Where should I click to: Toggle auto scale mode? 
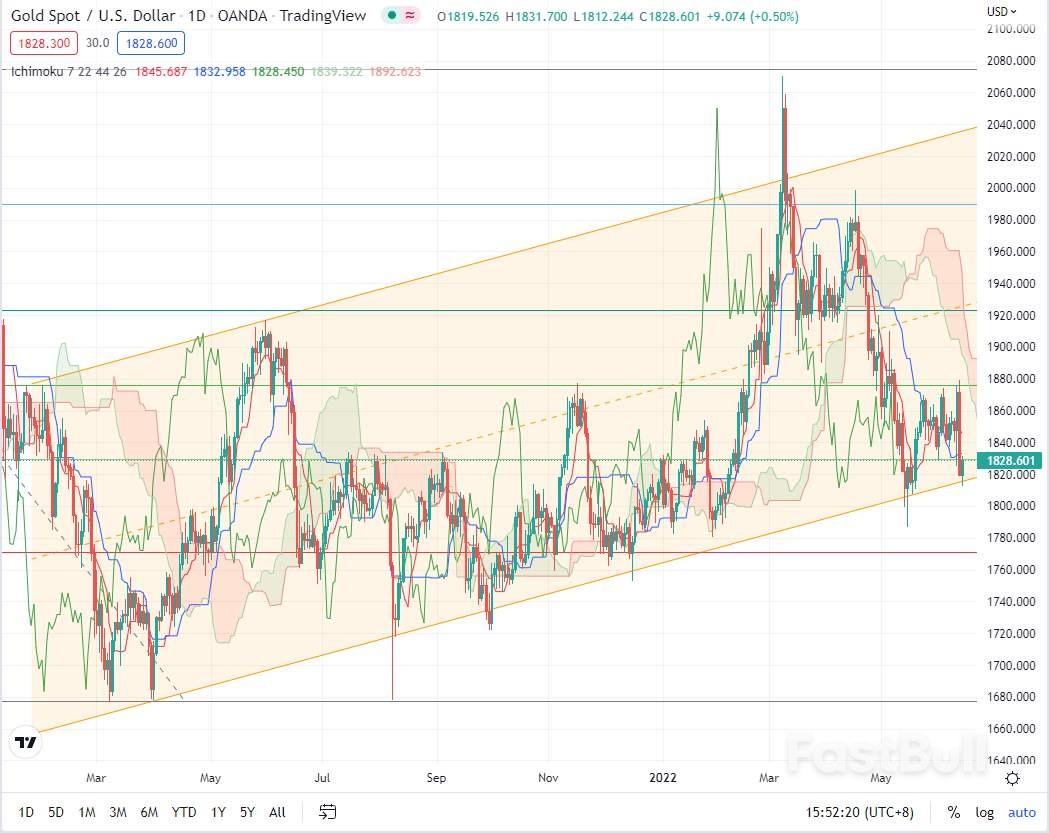click(1022, 812)
